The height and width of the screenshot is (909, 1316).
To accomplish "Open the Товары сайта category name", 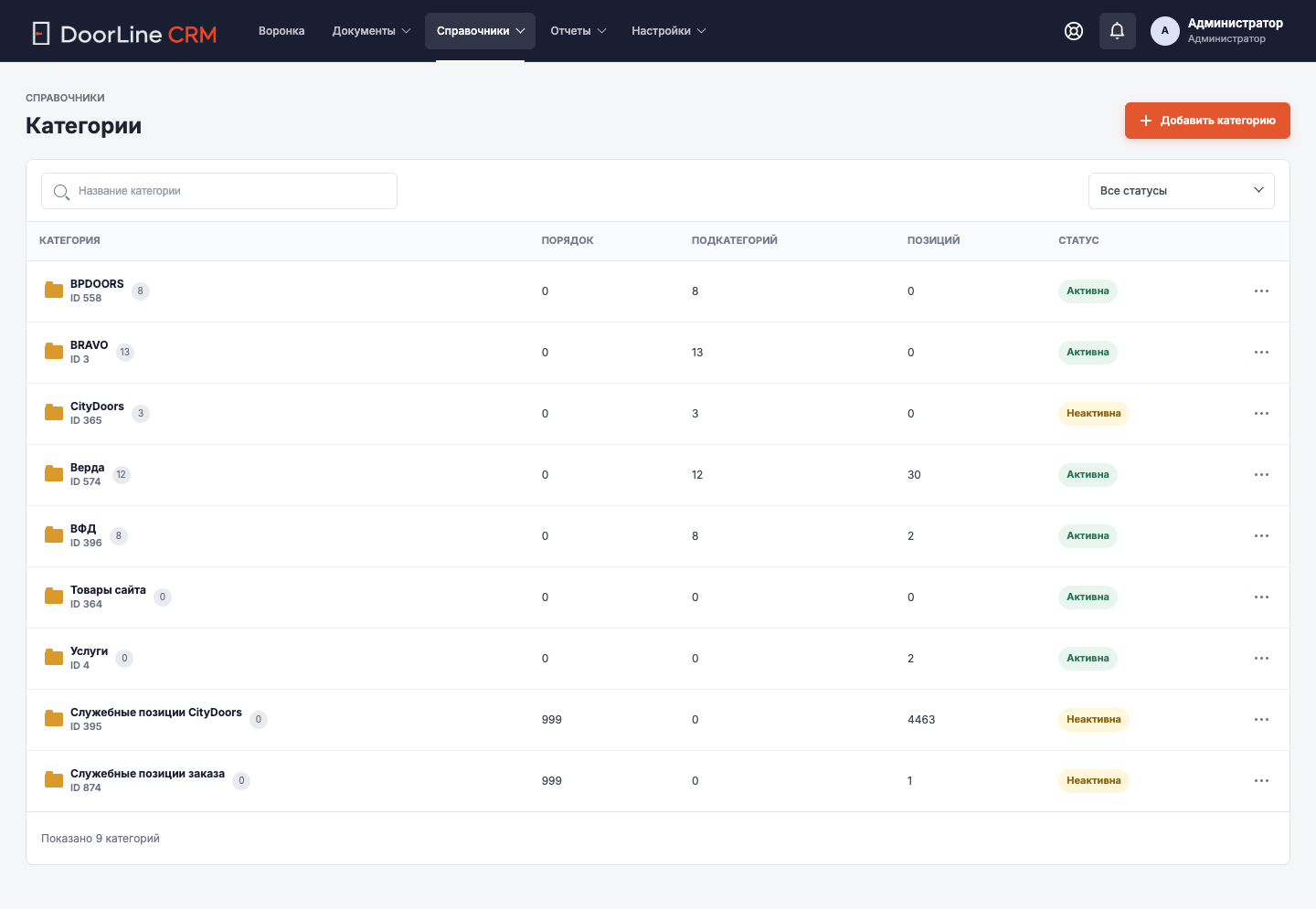I will click(x=108, y=590).
